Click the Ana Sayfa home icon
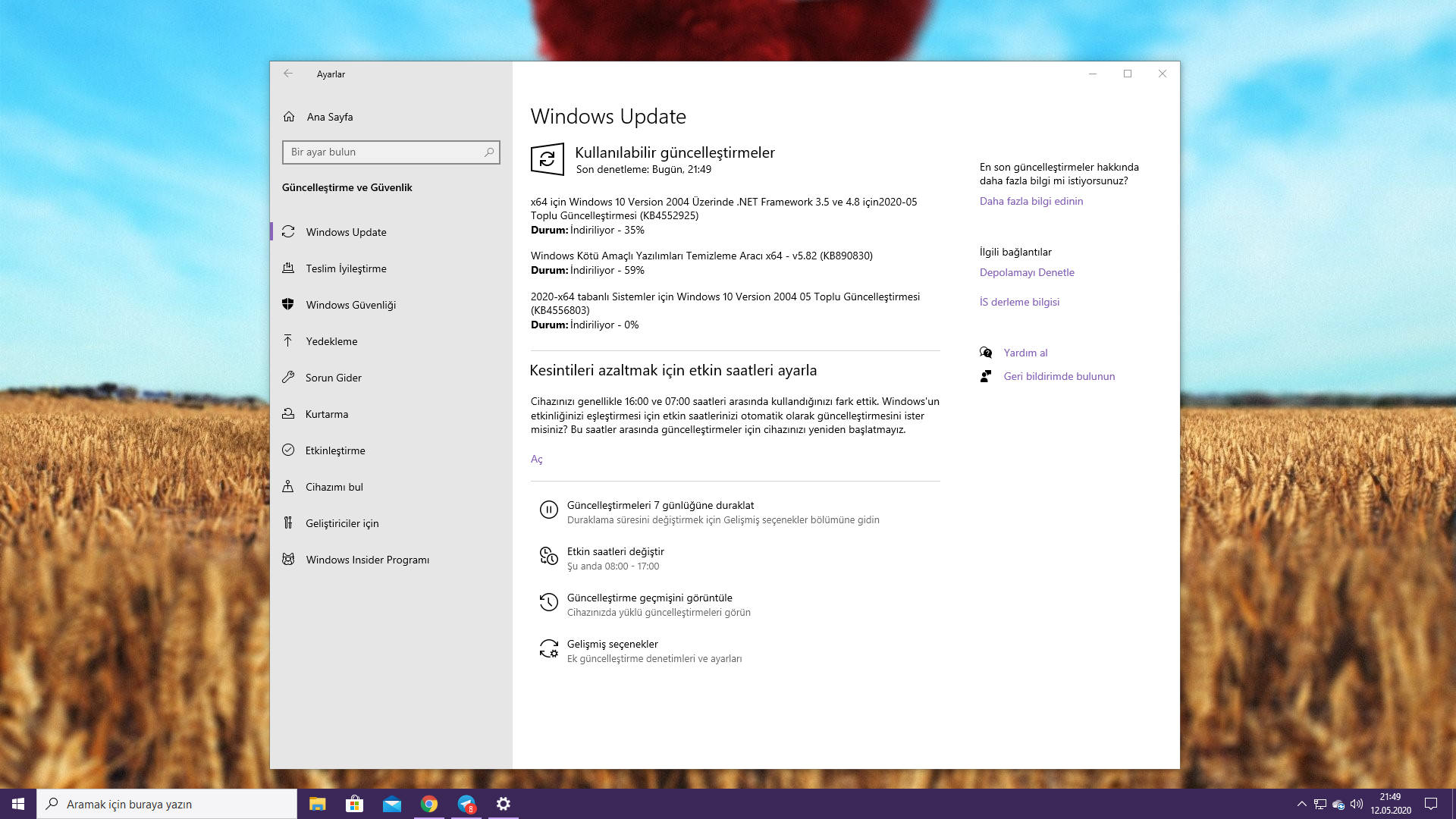This screenshot has width=1456, height=819. [x=289, y=117]
